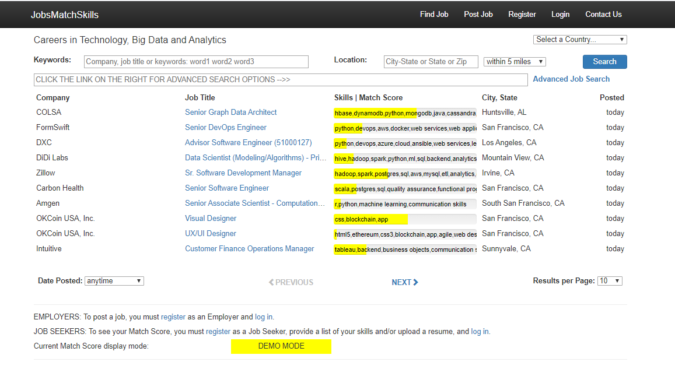This screenshot has width=675, height=383.
Task: Focus the Location City-State or Zip field
Action: [x=431, y=62]
